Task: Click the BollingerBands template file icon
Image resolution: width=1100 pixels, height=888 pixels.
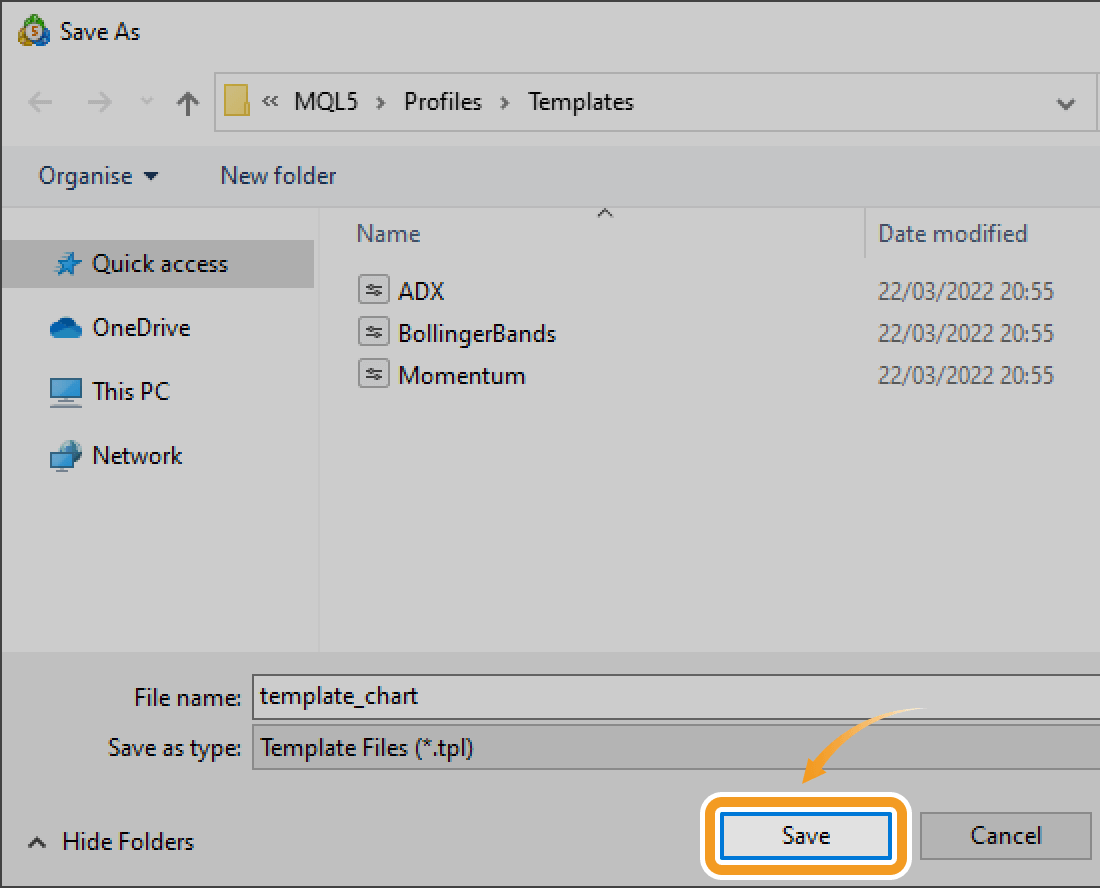Action: [373, 331]
